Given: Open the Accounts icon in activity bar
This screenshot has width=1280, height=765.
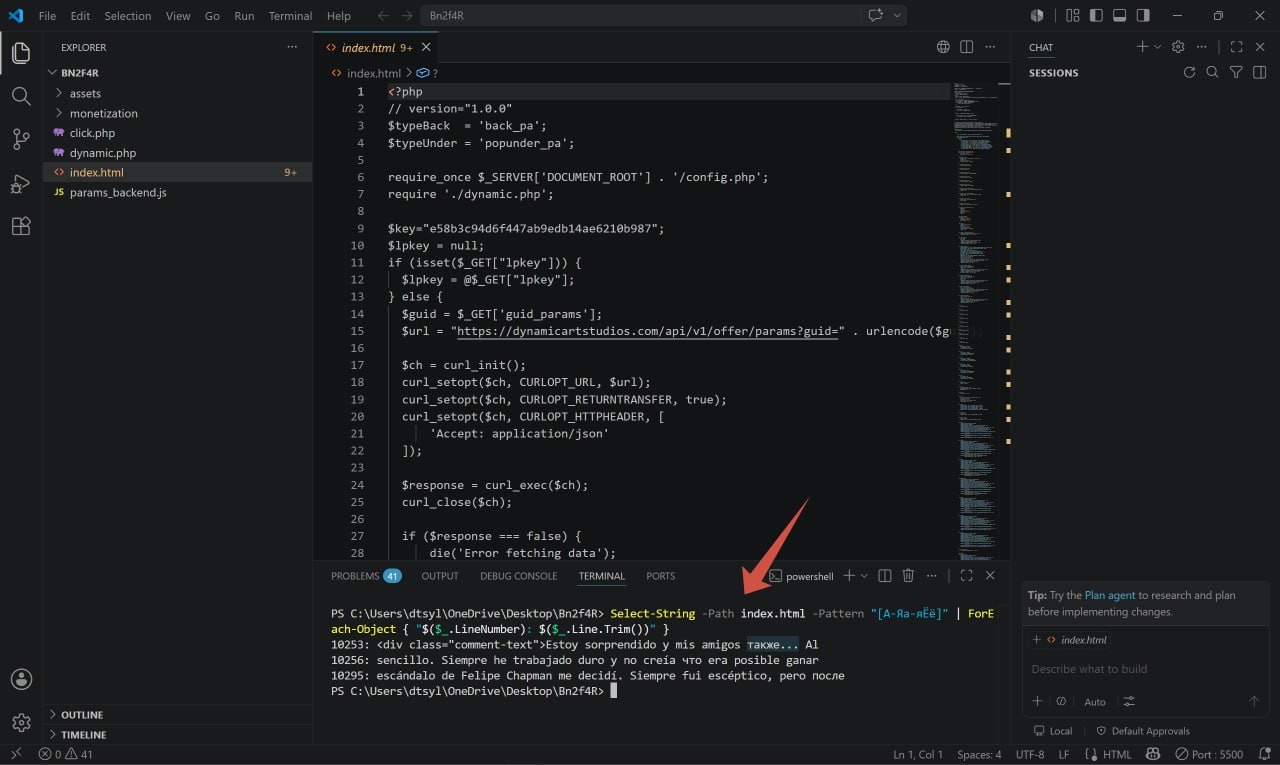Looking at the screenshot, I should 21,679.
